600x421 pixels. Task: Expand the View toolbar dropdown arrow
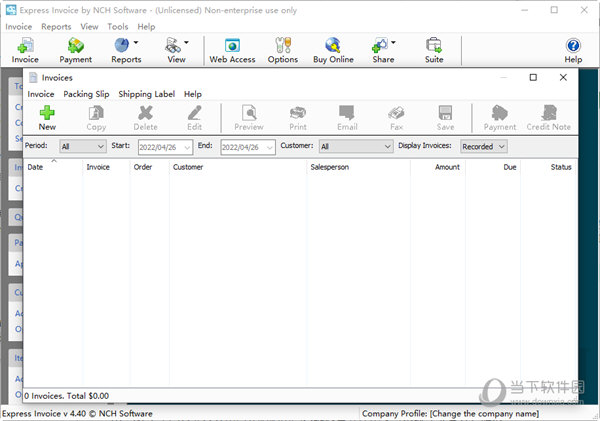[x=186, y=42]
